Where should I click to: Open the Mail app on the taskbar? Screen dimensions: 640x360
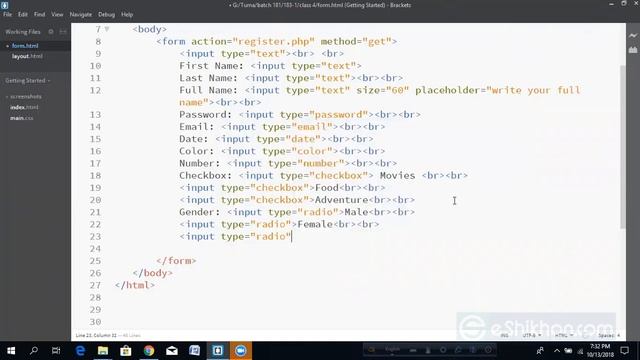click(x=172, y=351)
